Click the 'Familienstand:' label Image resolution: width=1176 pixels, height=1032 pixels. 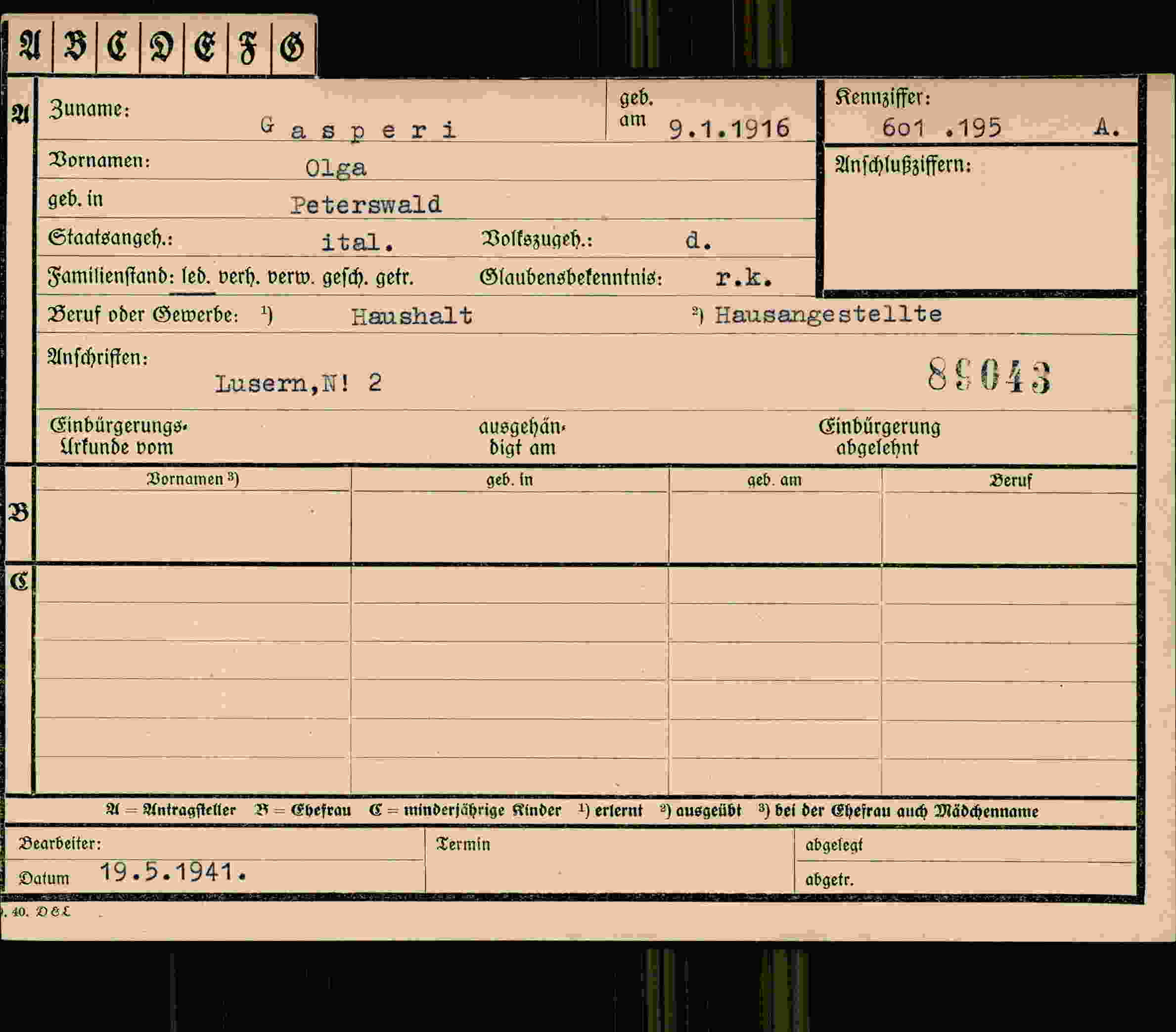(111, 277)
